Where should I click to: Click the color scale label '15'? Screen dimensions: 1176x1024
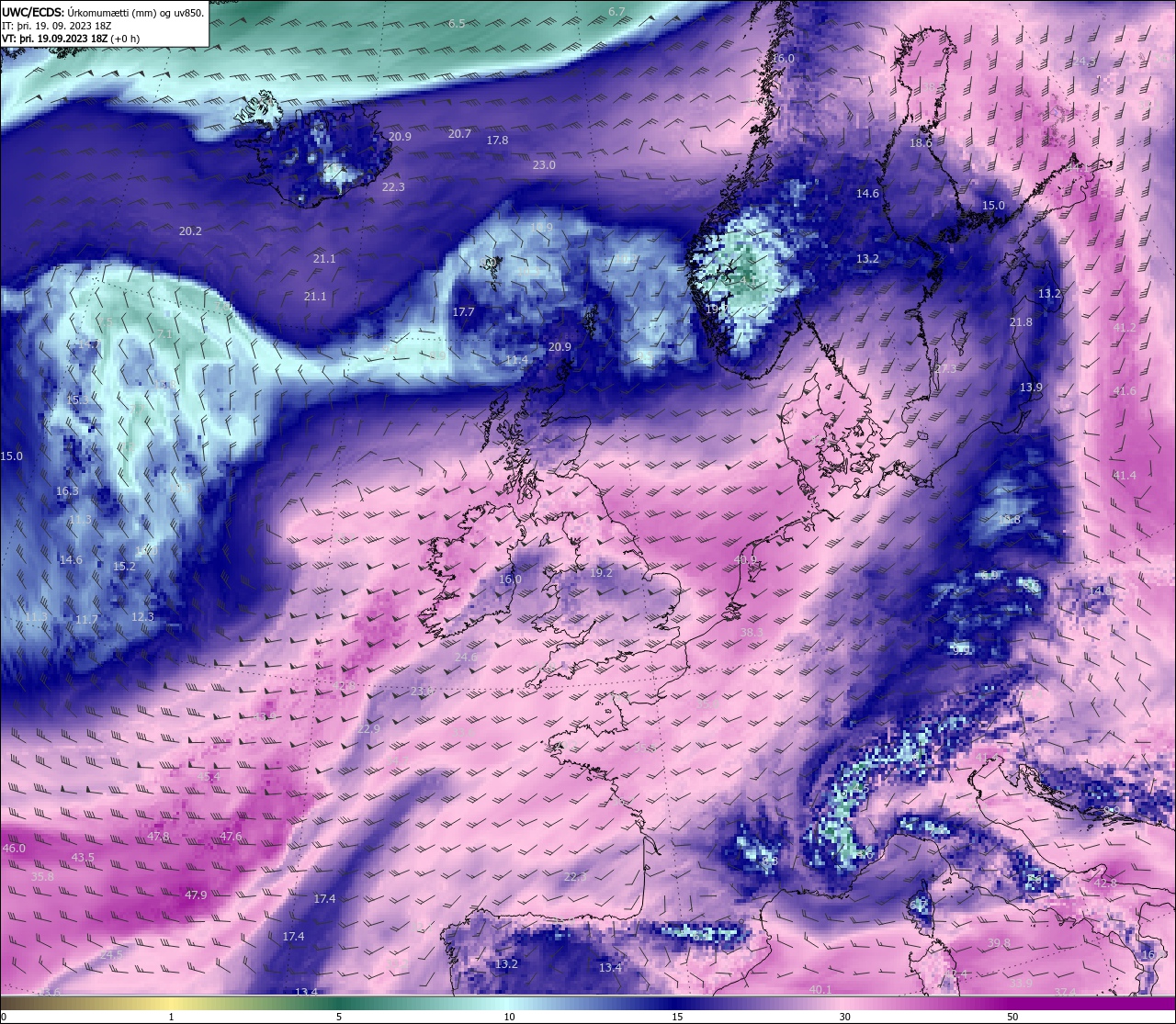(x=677, y=1017)
